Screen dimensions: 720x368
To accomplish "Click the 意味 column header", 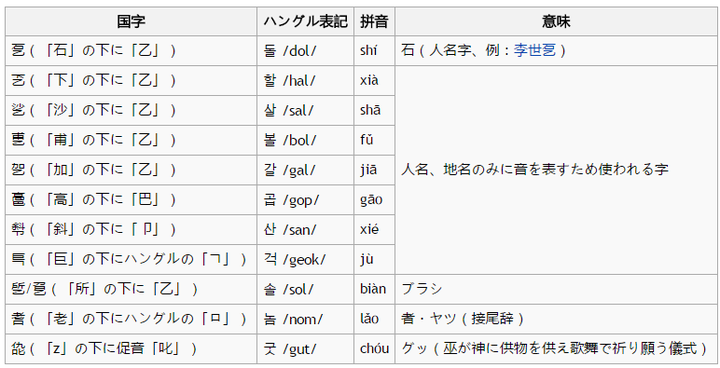I will pos(556,21).
